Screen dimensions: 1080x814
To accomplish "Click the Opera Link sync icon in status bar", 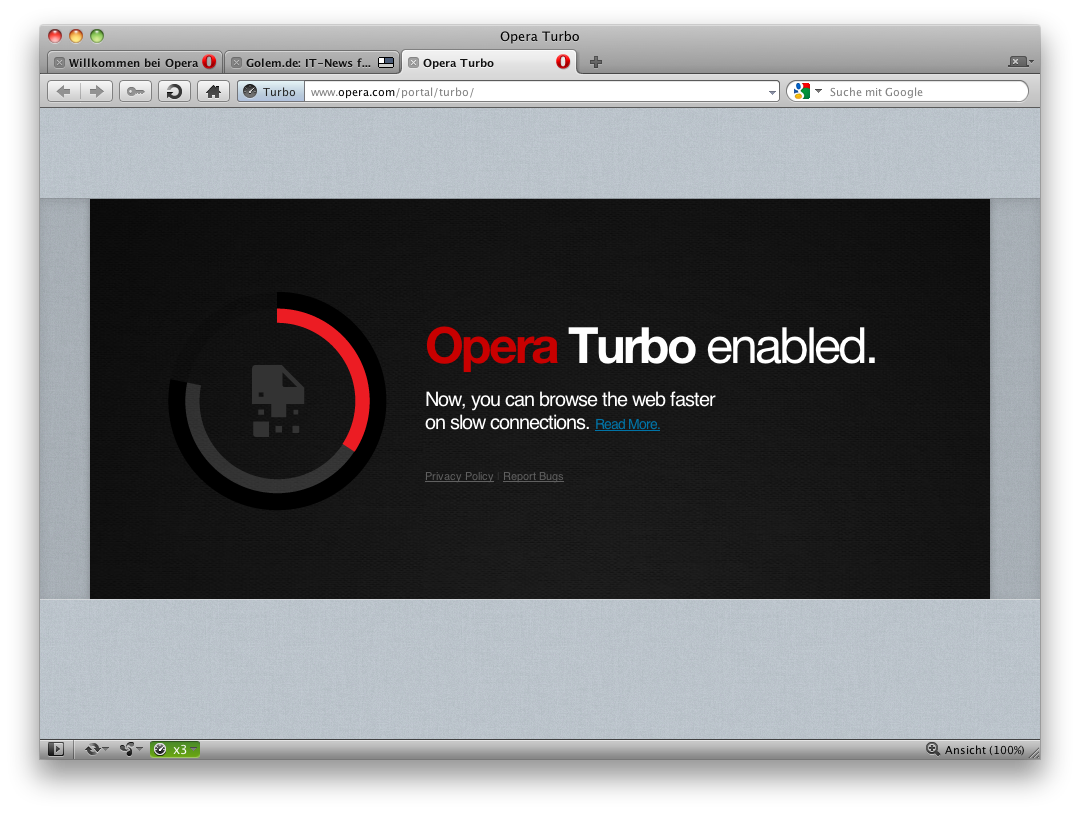I will click(92, 748).
